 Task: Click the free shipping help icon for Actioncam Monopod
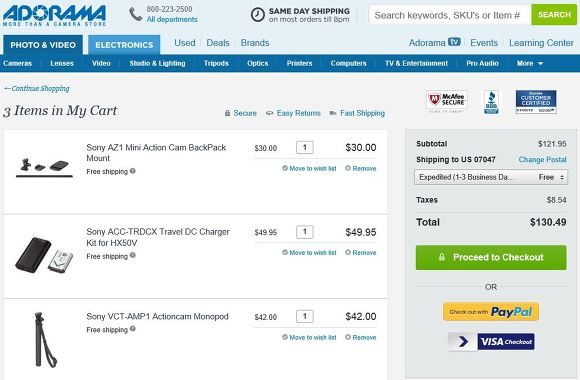133,329
